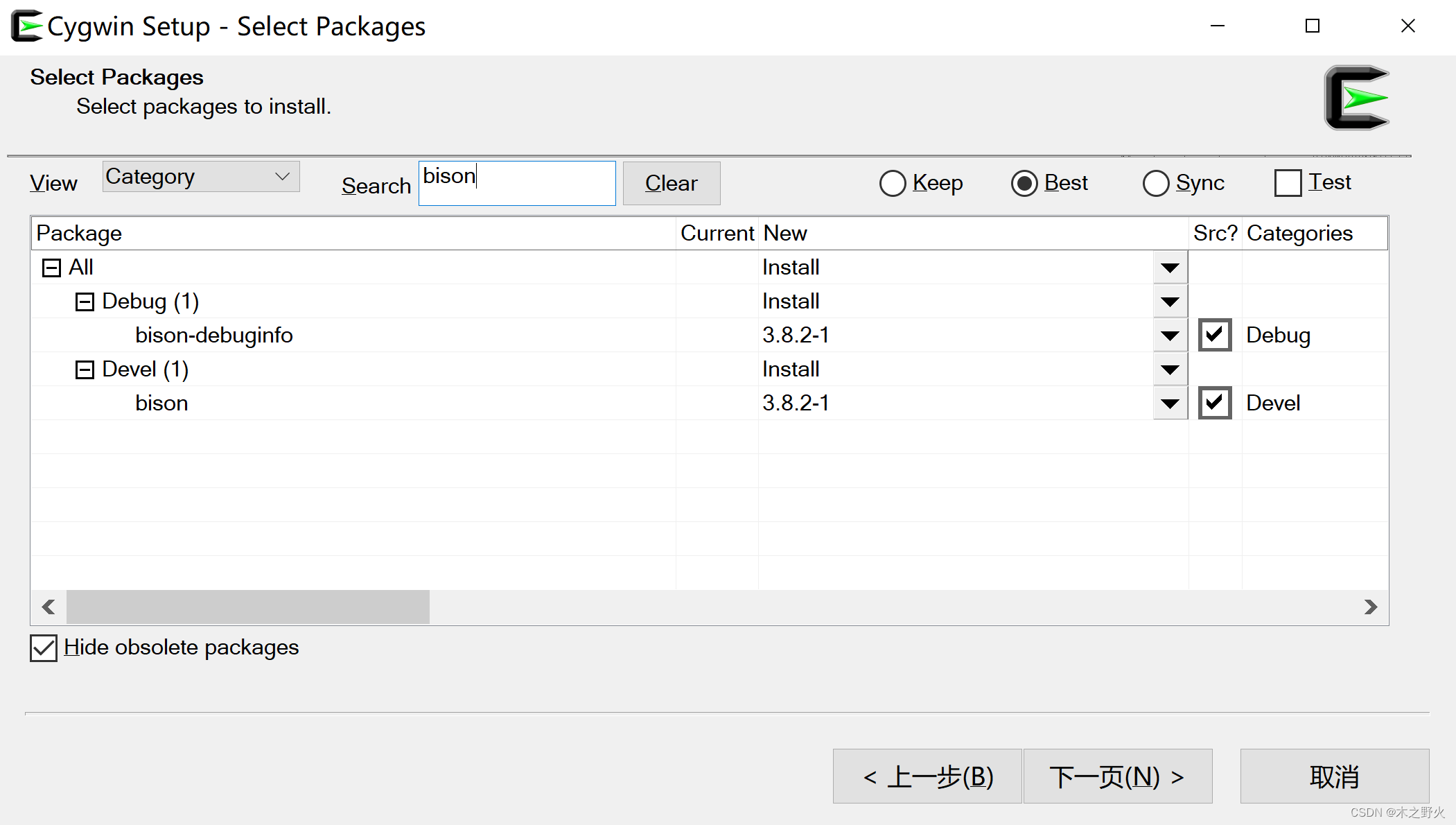
Task: Click the large Cygwin logo in header
Action: [x=1357, y=98]
